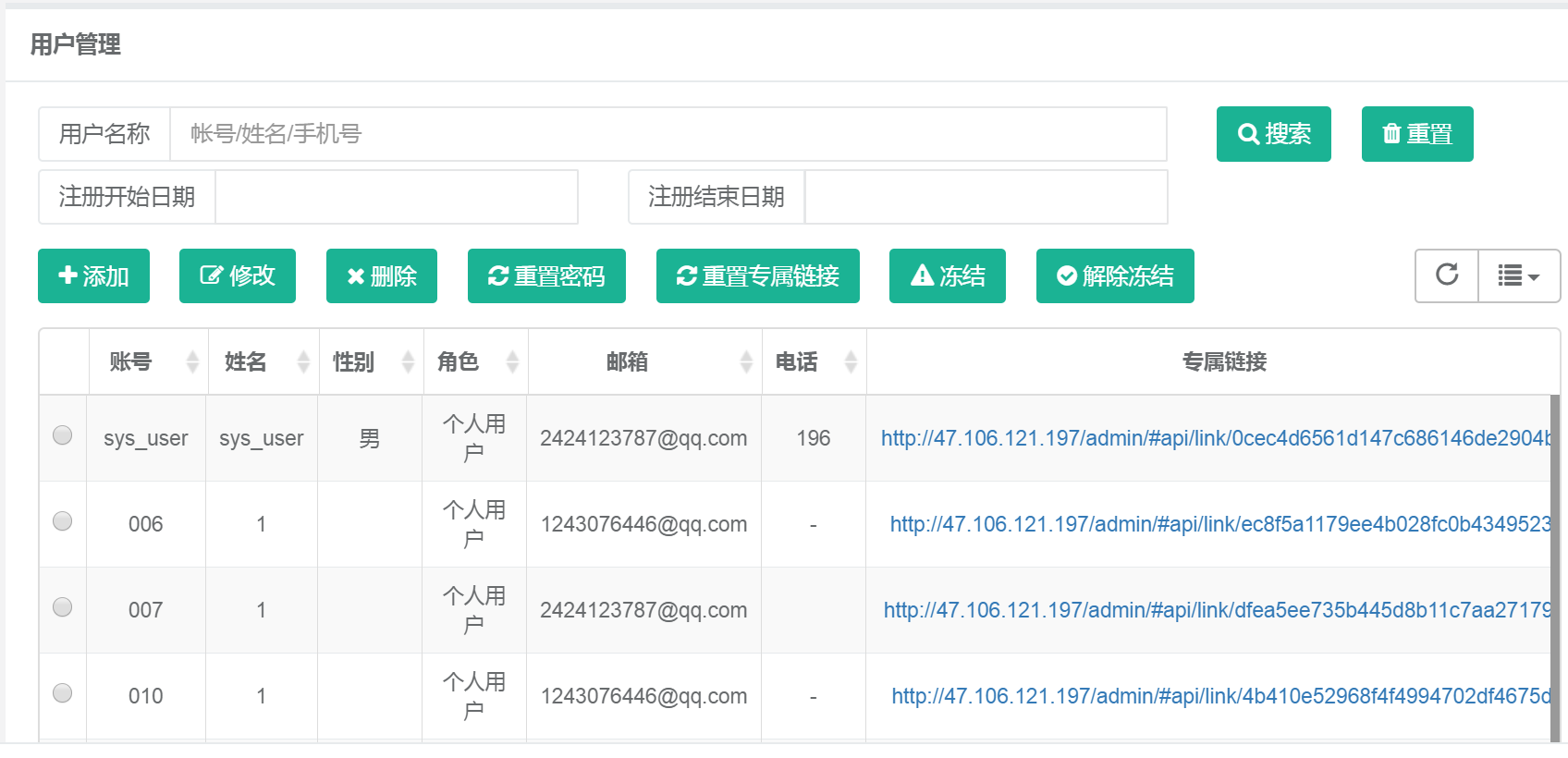Sort table by 电话 column
Screen dimensions: 1568x758
tap(815, 361)
